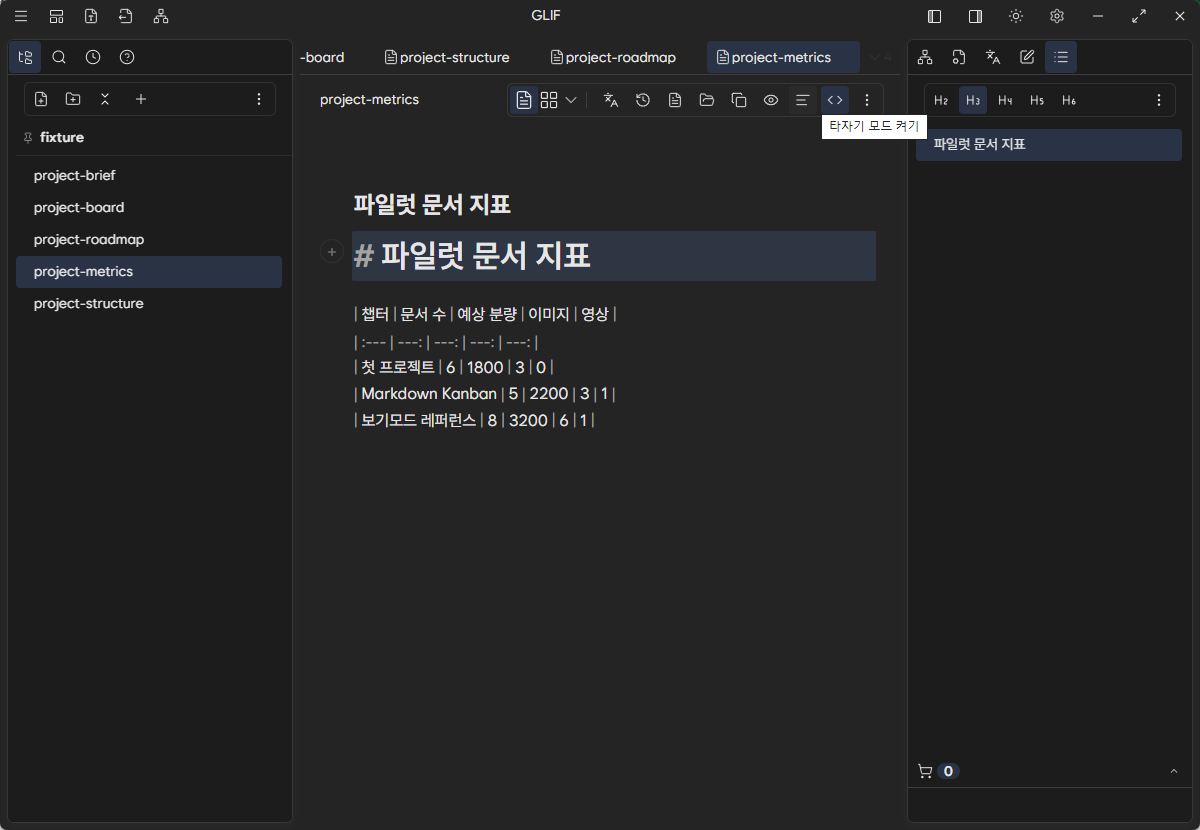Expand the view mode dropdown chevron

pyautogui.click(x=571, y=99)
